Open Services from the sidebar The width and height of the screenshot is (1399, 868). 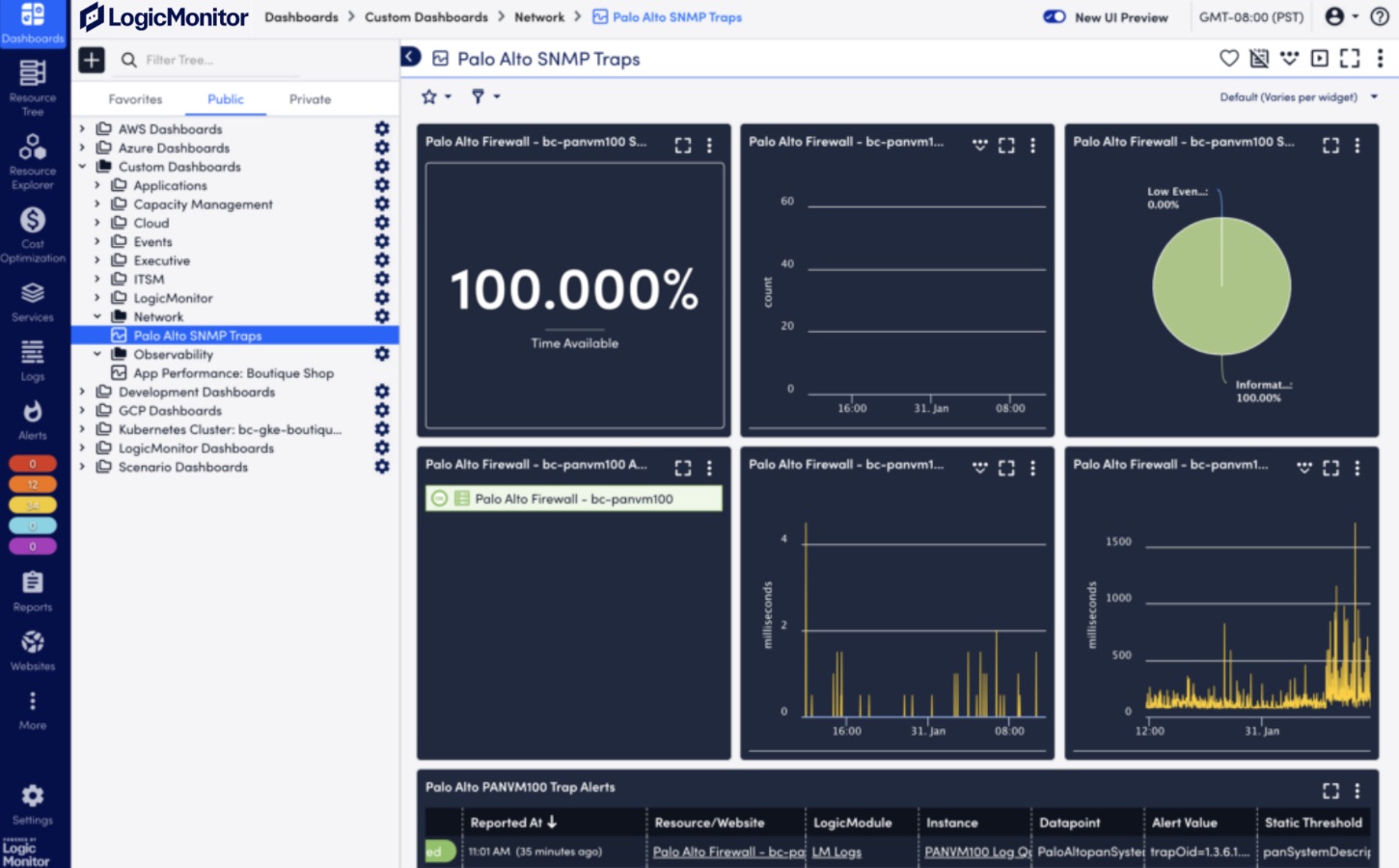33,303
